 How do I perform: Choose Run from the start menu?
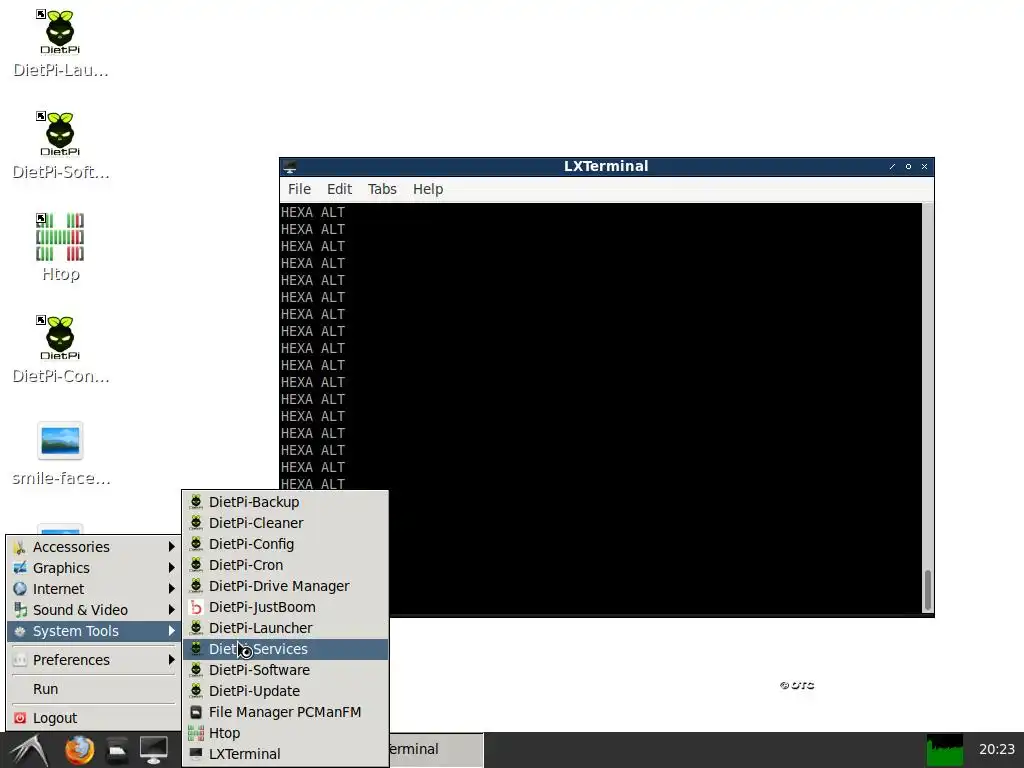point(94,688)
